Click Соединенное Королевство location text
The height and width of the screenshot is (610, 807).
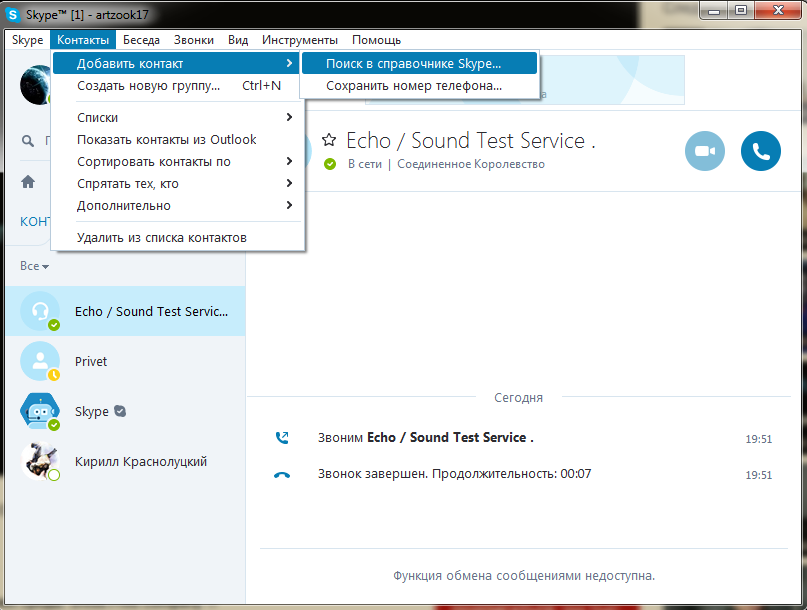pyautogui.click(x=470, y=164)
